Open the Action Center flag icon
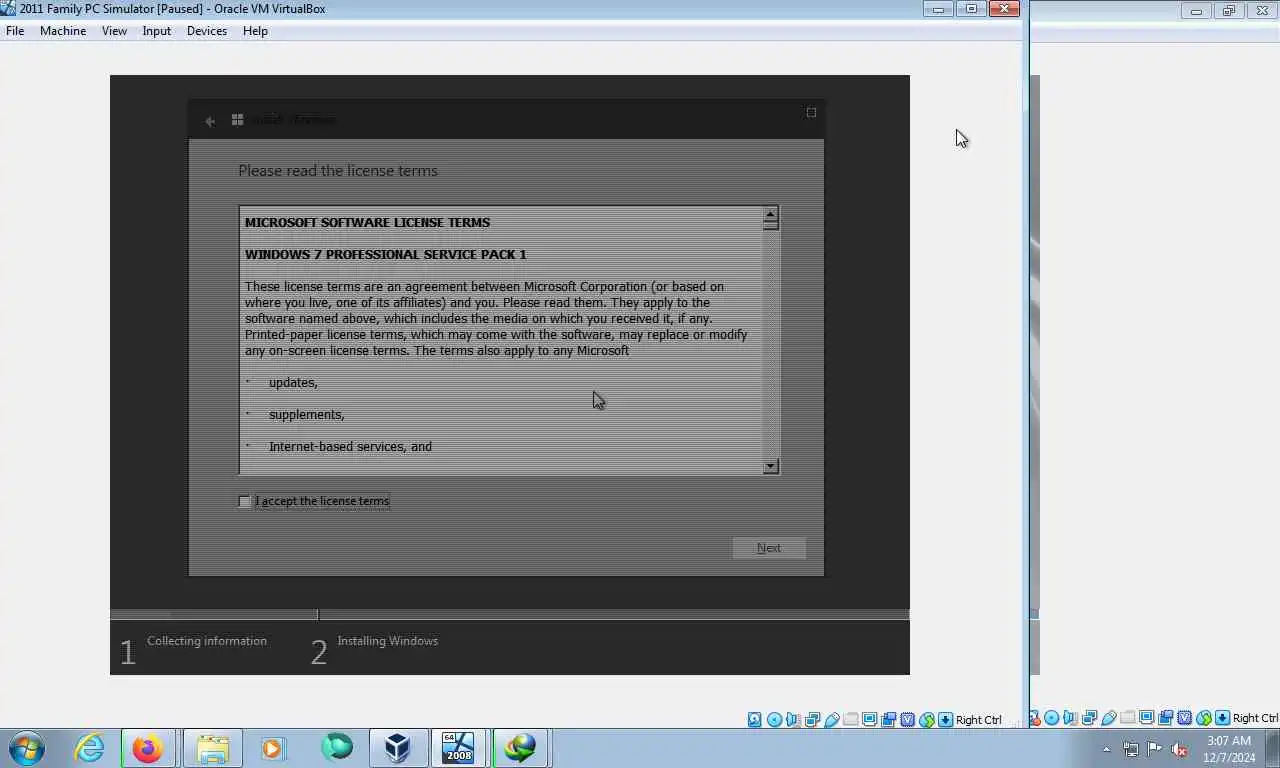Image resolution: width=1280 pixels, height=768 pixels. pyautogui.click(x=1155, y=749)
